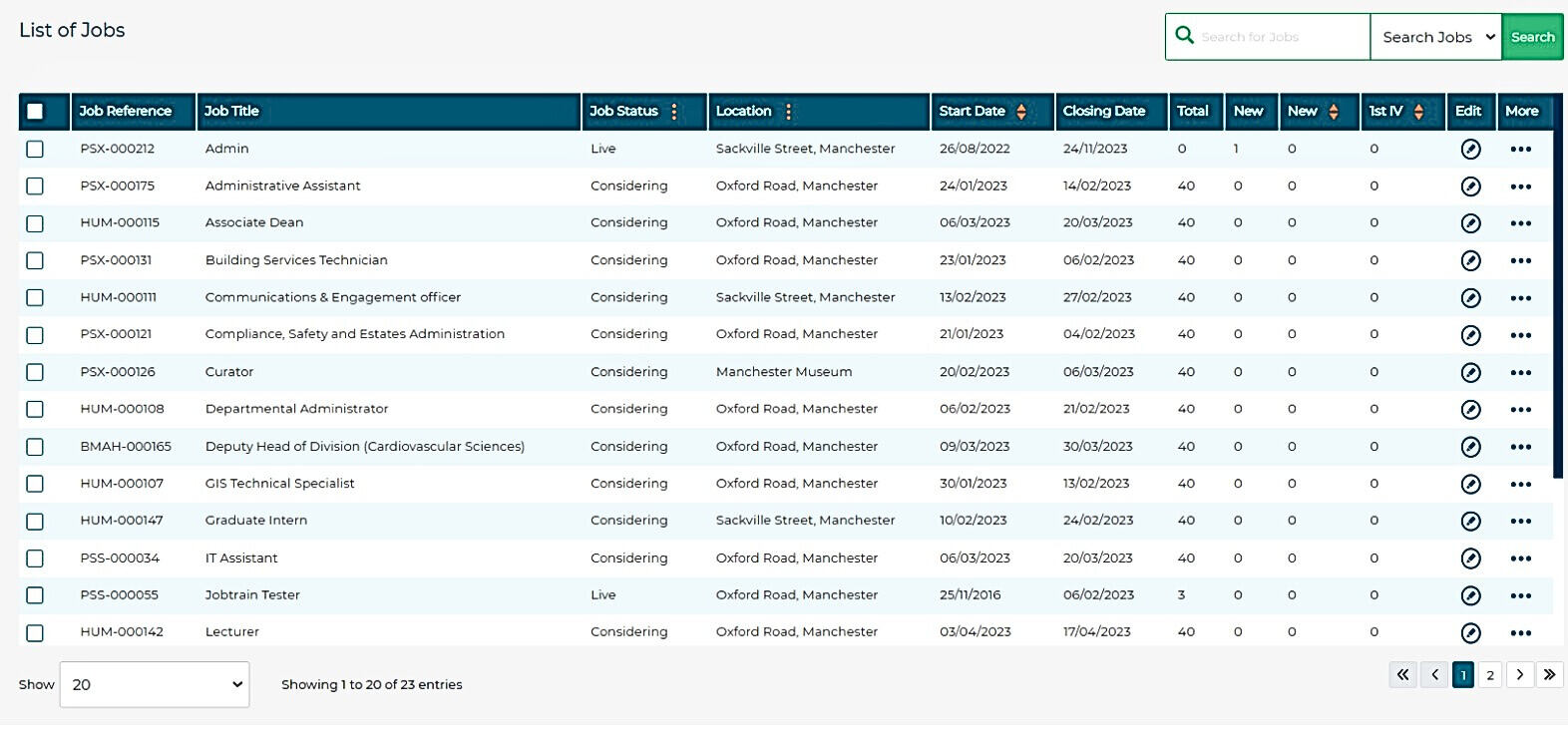This screenshot has width=1568, height=745.
Task: Show more actions for Curator
Action: tap(1520, 373)
